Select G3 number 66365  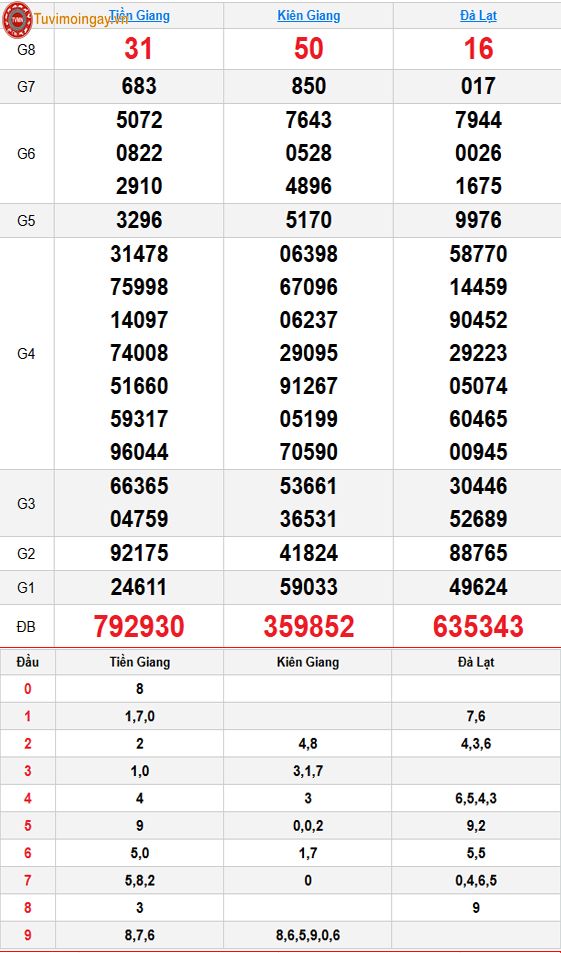click(139, 486)
